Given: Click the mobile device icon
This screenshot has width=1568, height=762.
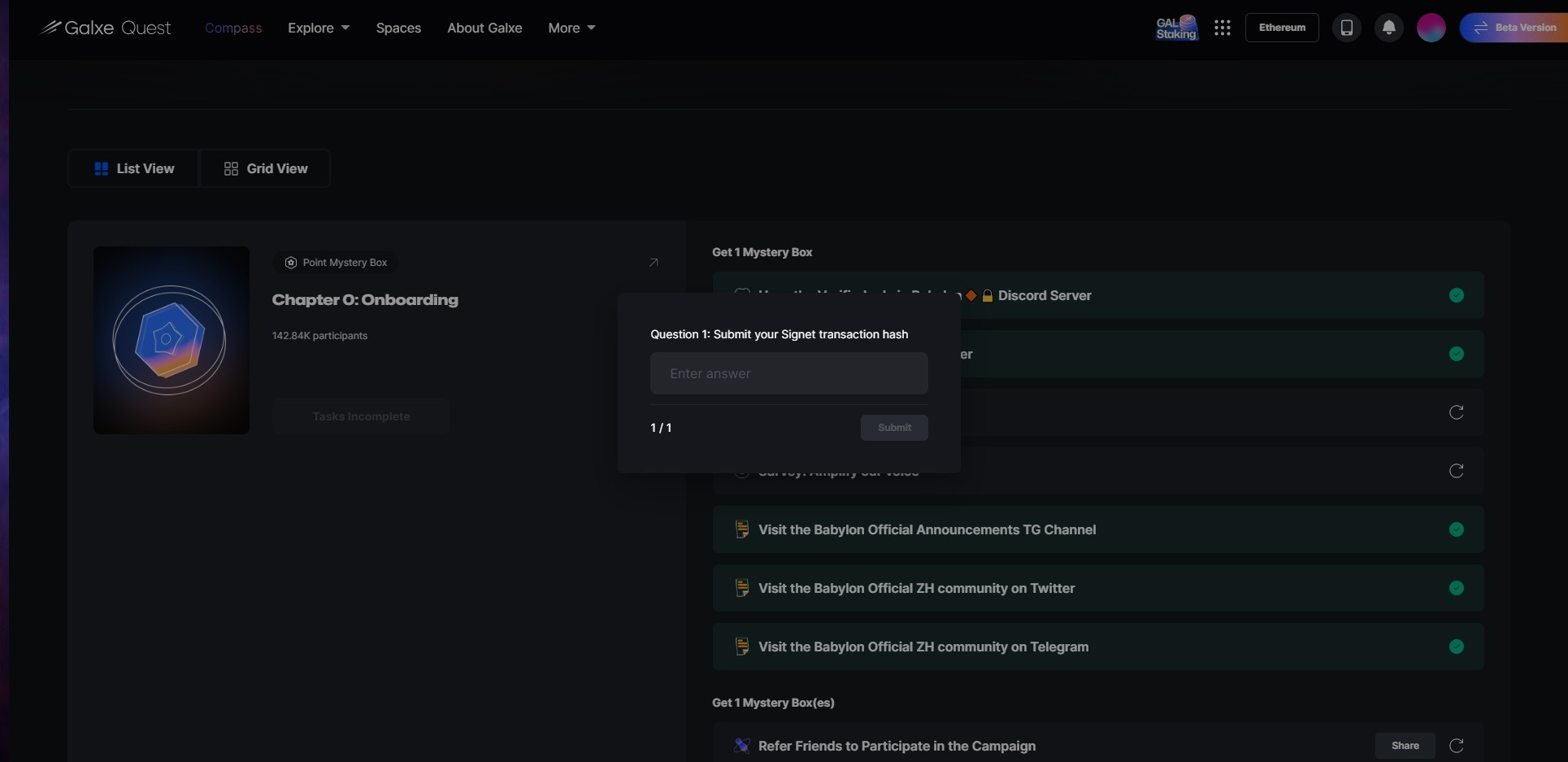Looking at the screenshot, I should [x=1346, y=28].
